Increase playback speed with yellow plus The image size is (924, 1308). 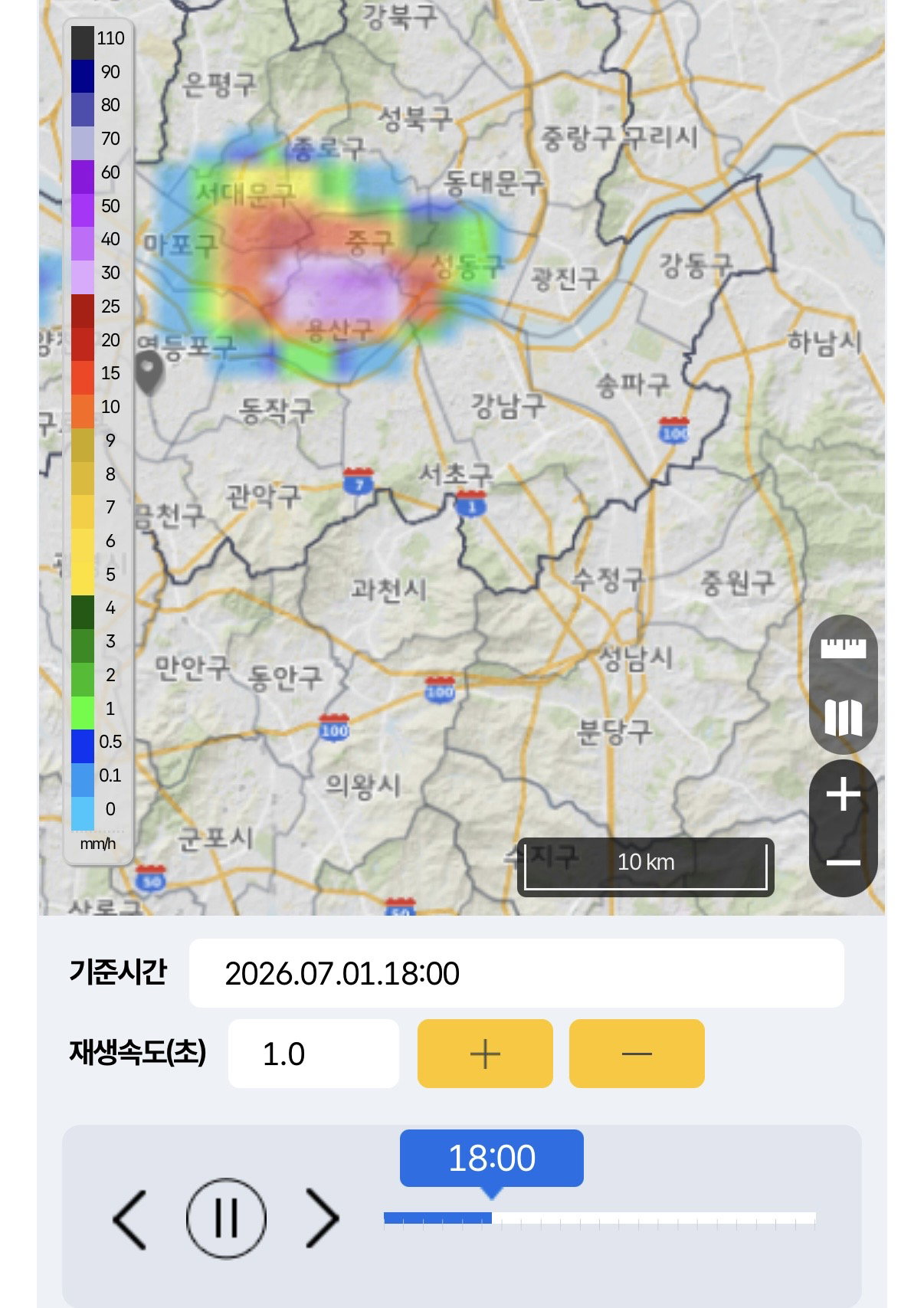pos(485,1054)
